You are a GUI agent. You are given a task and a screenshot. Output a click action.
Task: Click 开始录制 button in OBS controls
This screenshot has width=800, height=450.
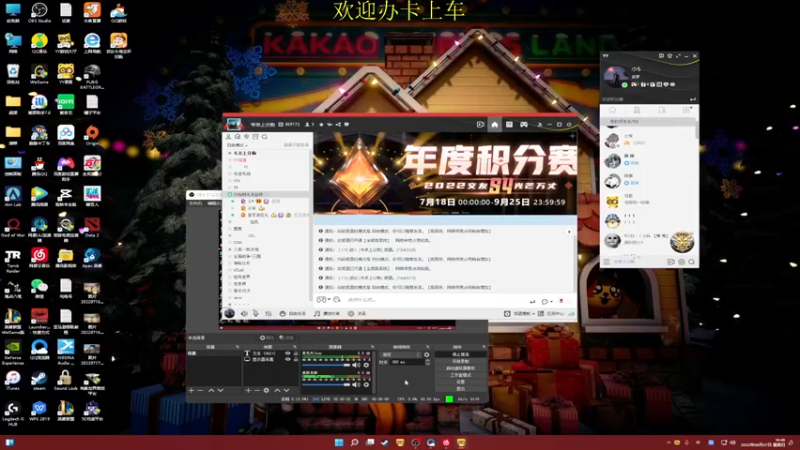tap(461, 361)
